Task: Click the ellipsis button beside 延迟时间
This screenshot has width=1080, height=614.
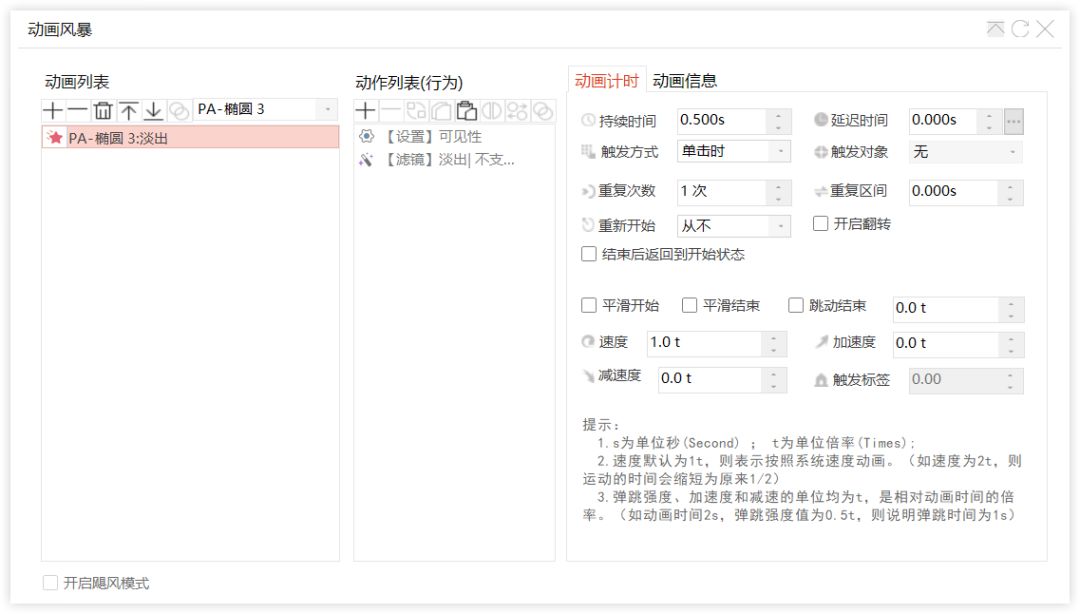Action: point(1014,121)
